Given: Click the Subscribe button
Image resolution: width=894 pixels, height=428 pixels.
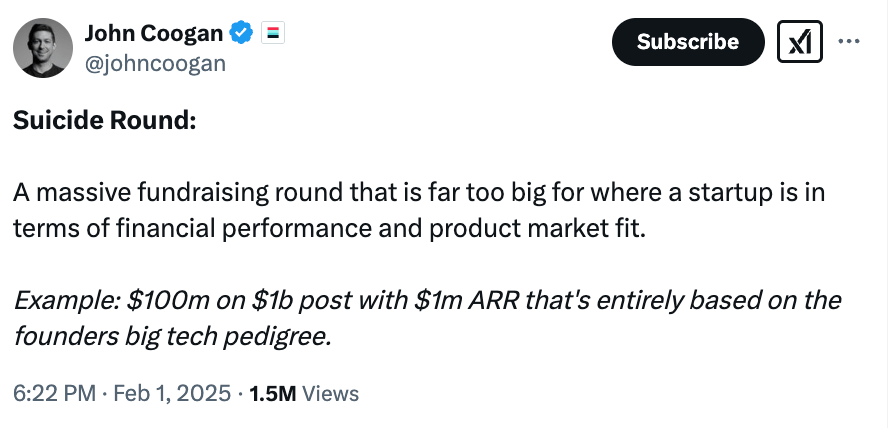Looking at the screenshot, I should (x=688, y=42).
